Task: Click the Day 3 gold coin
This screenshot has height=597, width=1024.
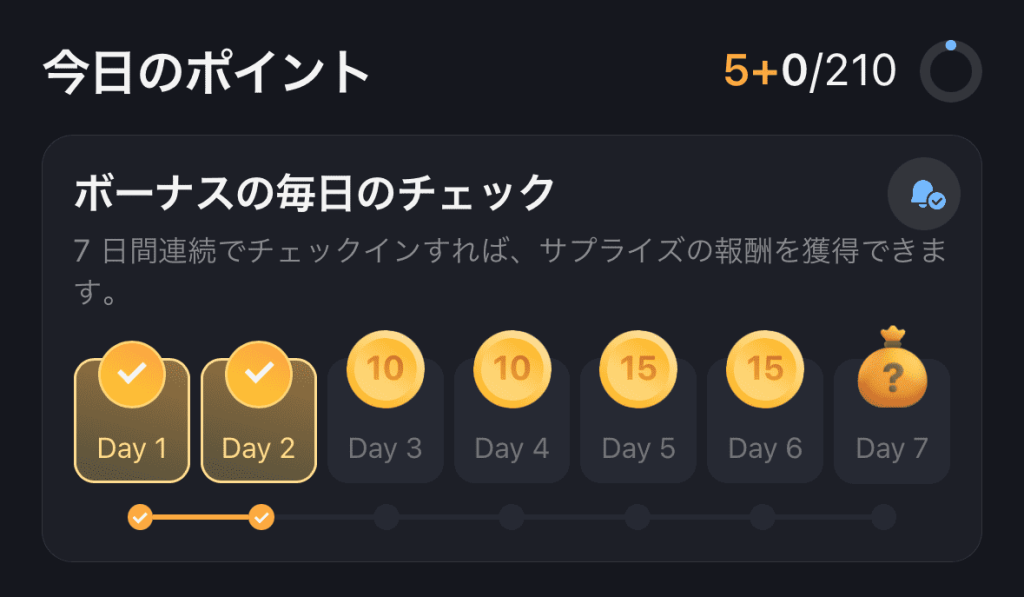Action: click(385, 368)
